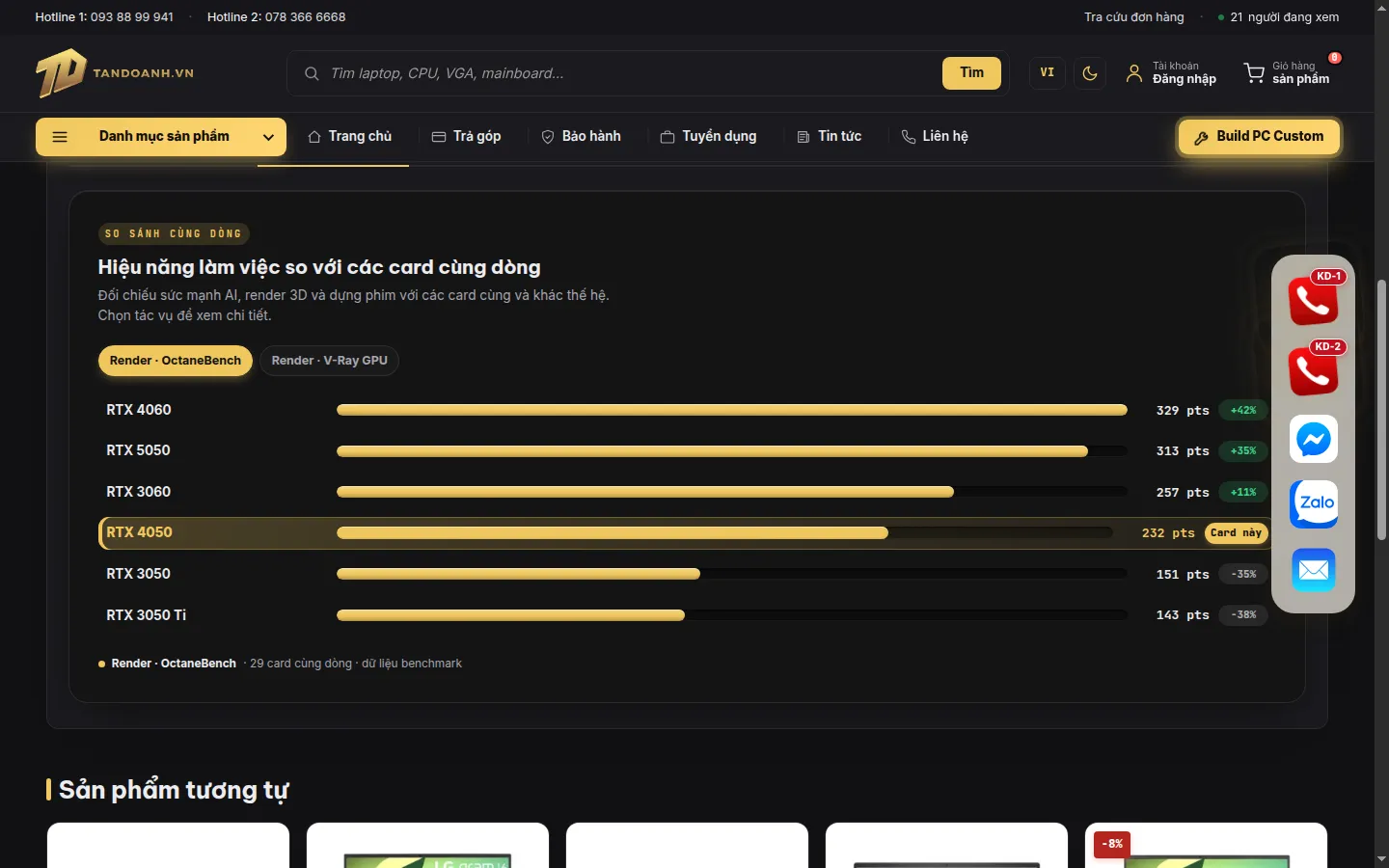Toggle dark mode moon icon

pyautogui.click(x=1090, y=73)
